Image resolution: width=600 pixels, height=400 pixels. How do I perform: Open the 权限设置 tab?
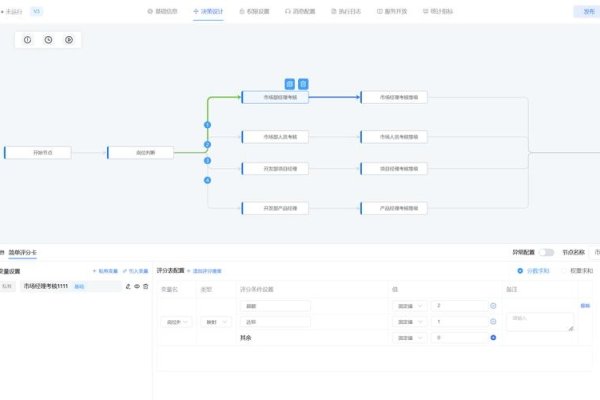[x=254, y=11]
